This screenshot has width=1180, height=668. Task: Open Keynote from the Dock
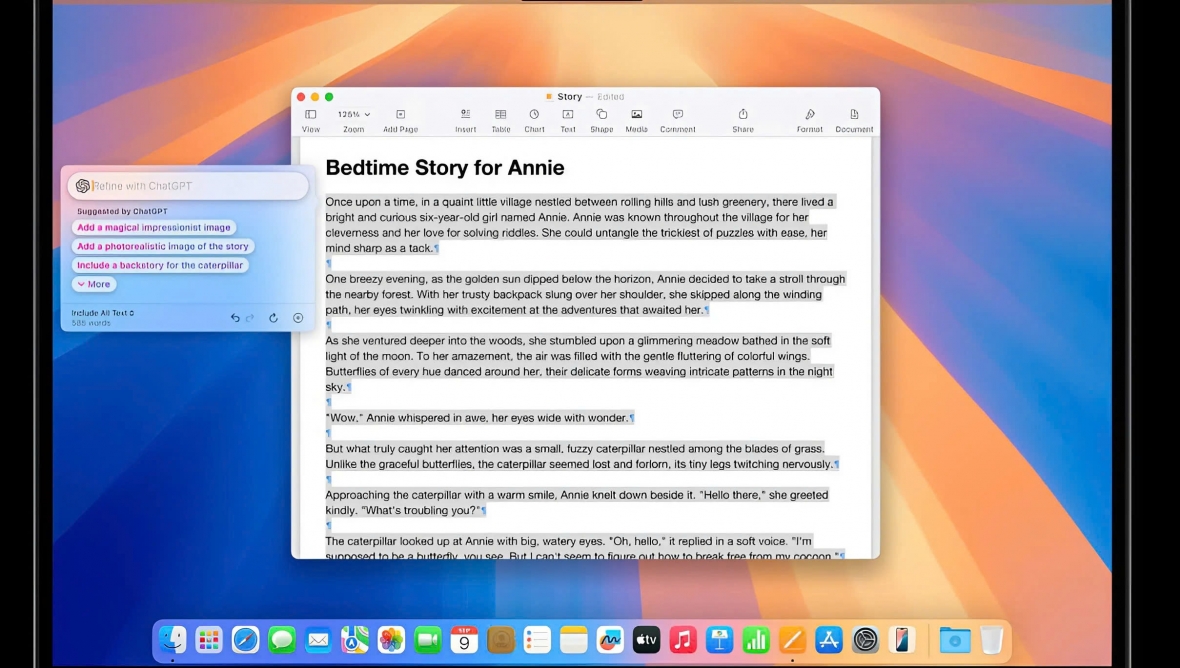pos(719,640)
